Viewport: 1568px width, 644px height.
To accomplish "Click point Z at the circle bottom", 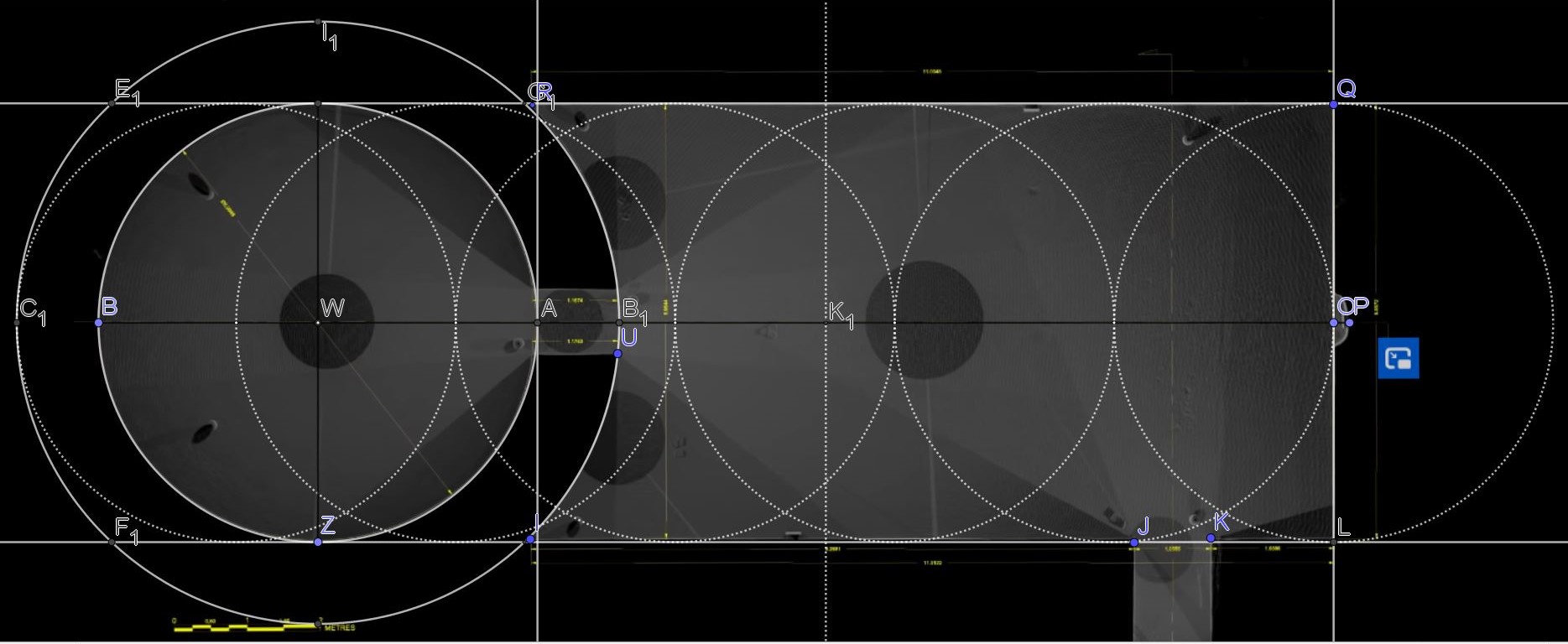I will click(318, 543).
